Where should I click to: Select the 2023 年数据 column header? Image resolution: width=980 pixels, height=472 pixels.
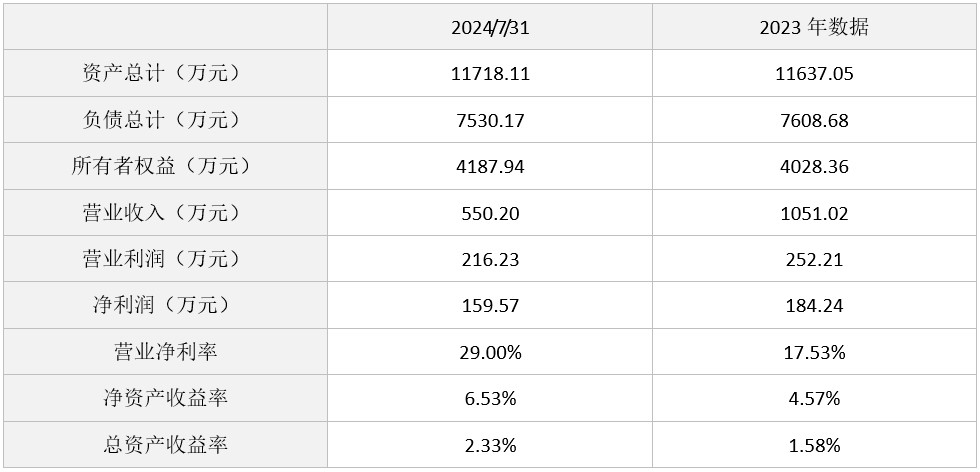coord(814,28)
